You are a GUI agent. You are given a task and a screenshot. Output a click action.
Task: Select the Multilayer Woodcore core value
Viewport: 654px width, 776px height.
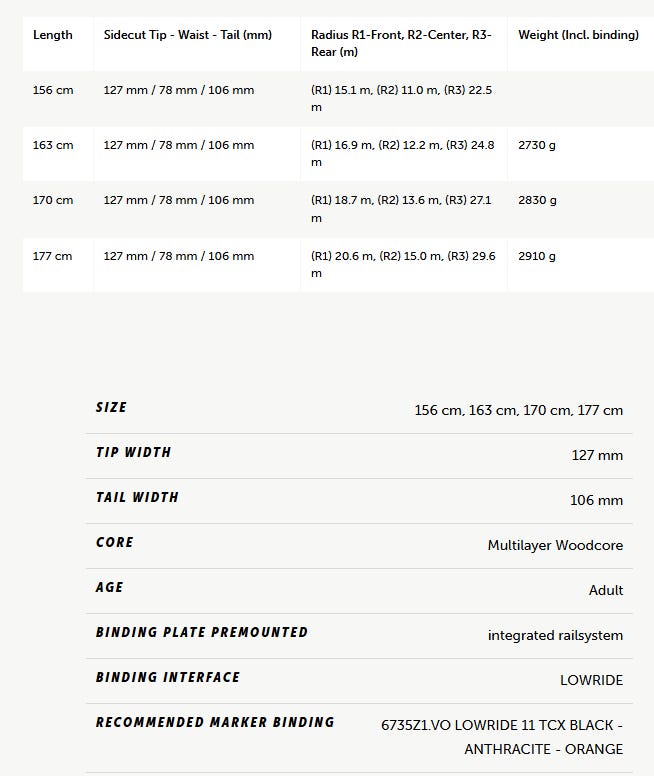click(555, 545)
